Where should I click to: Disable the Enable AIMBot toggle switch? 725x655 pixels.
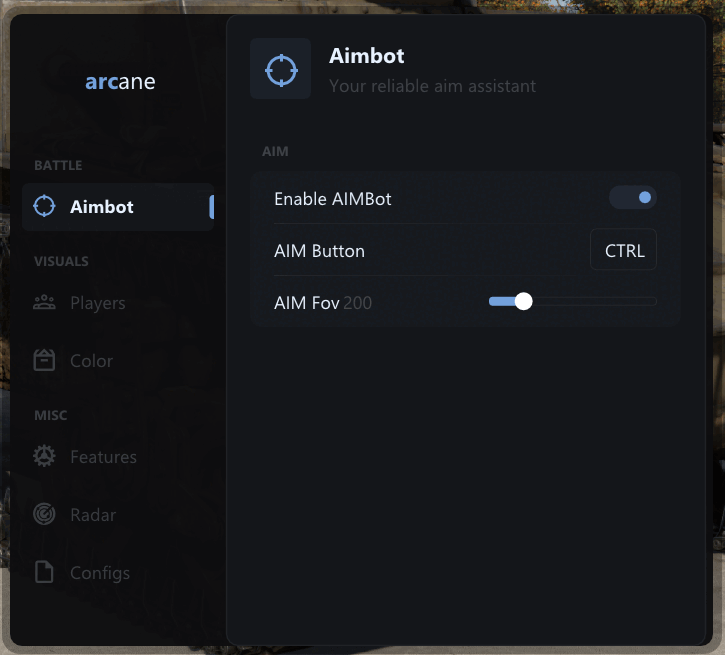click(x=633, y=198)
